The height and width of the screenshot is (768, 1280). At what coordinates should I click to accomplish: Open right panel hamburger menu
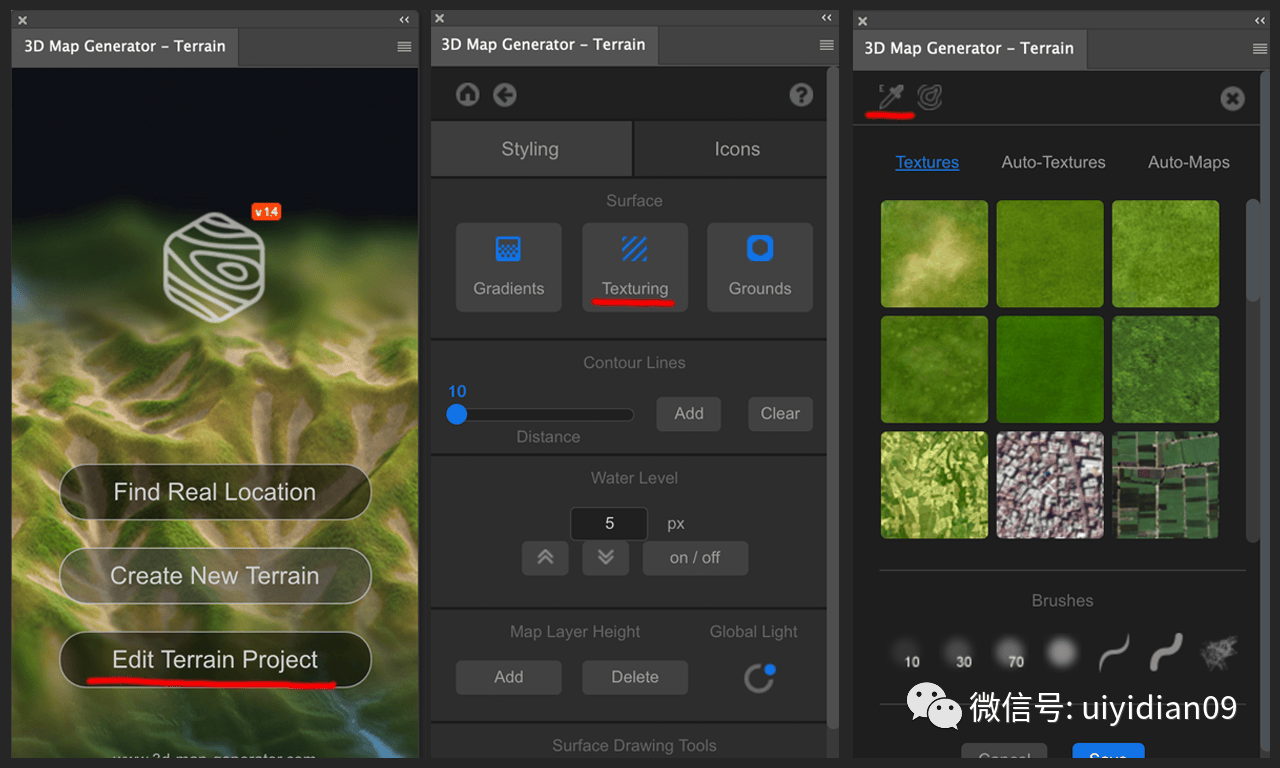1260,49
